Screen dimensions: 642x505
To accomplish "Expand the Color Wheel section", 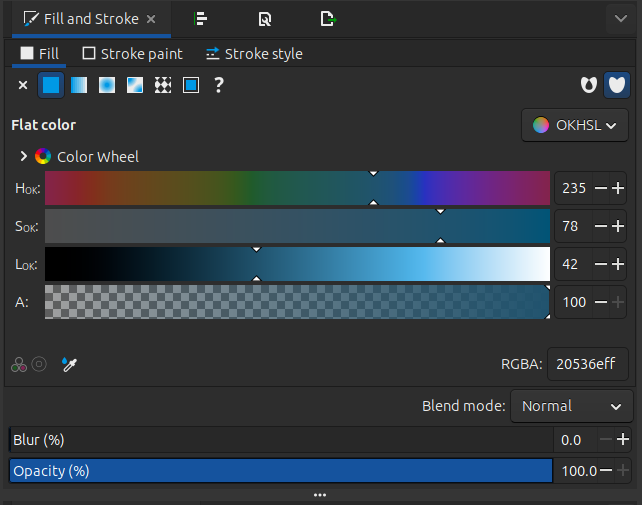I will tap(23, 157).
